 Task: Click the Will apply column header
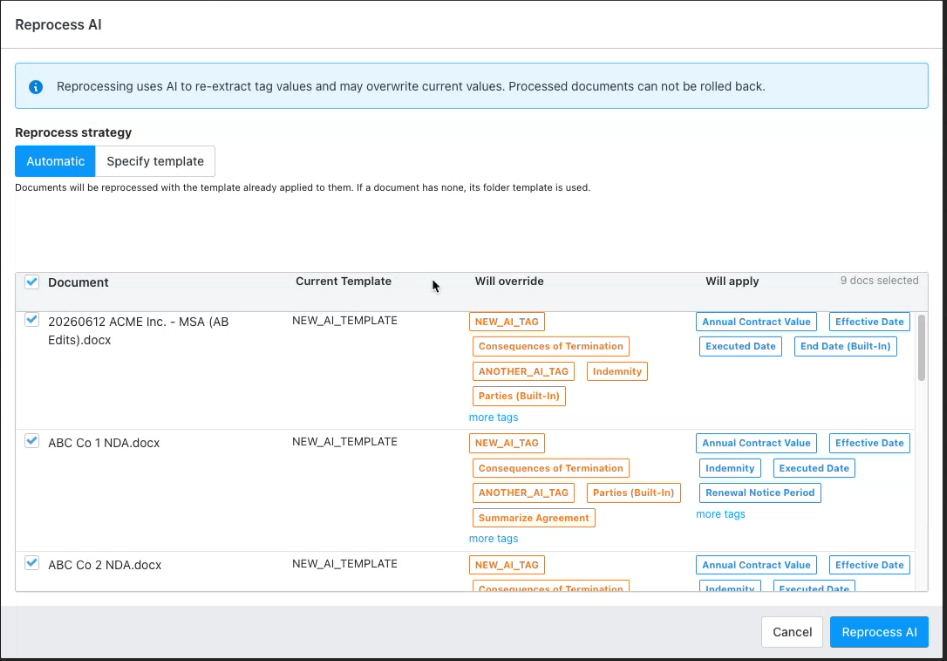(732, 282)
